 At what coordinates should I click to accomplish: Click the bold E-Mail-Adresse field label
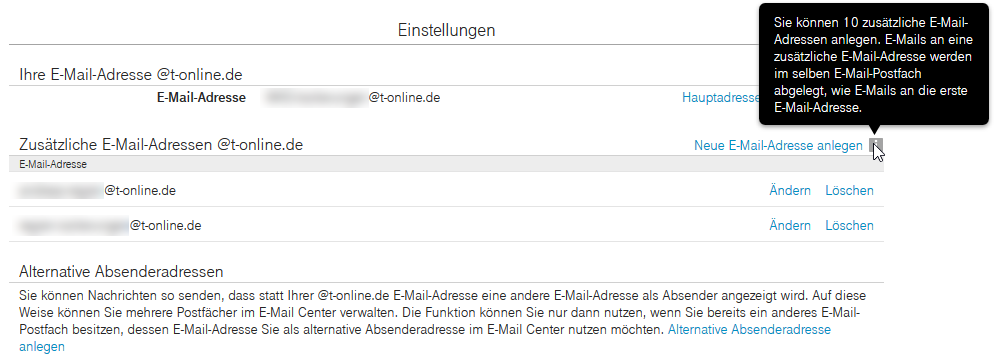(201, 98)
